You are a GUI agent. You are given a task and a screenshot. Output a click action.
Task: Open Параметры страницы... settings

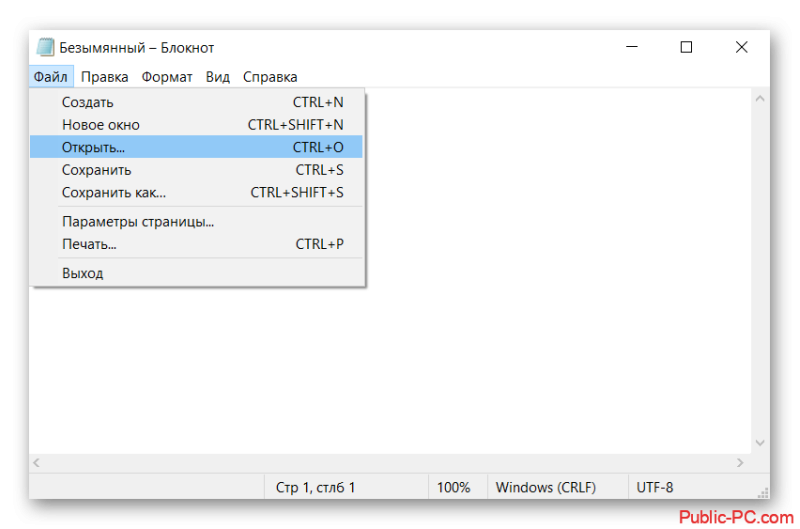(196, 221)
